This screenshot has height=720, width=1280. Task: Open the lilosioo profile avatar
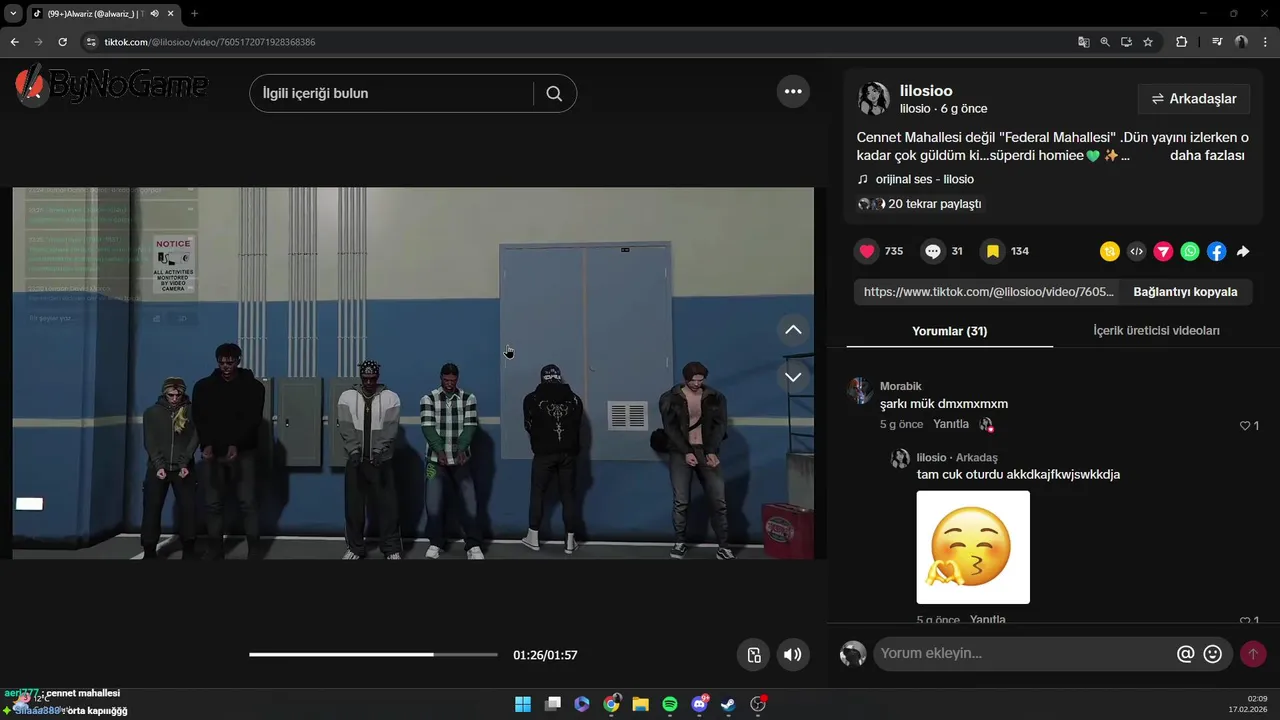(874, 98)
